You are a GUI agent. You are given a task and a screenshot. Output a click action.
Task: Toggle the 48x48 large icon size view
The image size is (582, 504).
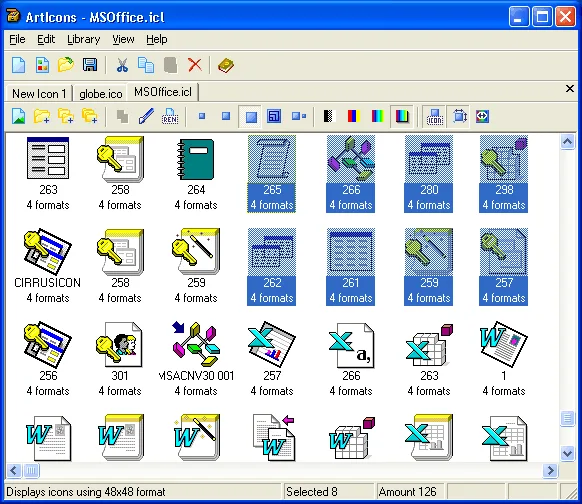(251, 117)
